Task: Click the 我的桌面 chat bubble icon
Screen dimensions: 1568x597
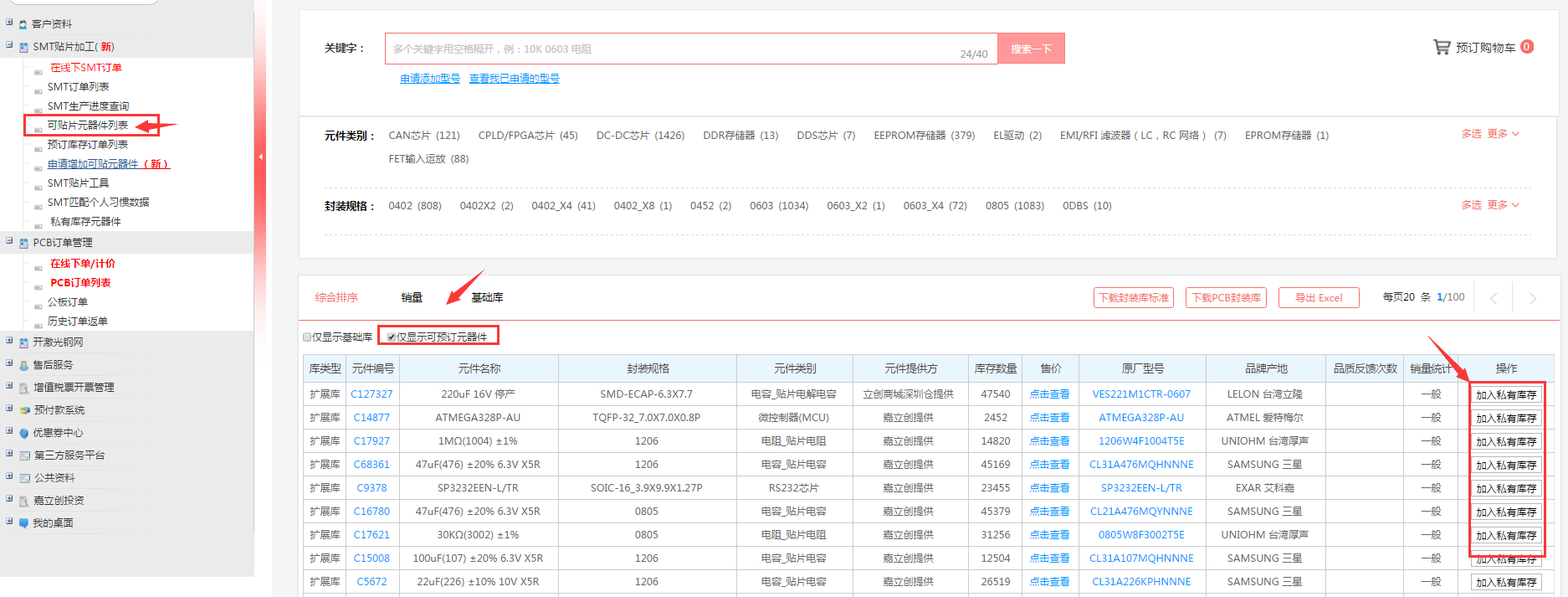Action: pos(23,523)
